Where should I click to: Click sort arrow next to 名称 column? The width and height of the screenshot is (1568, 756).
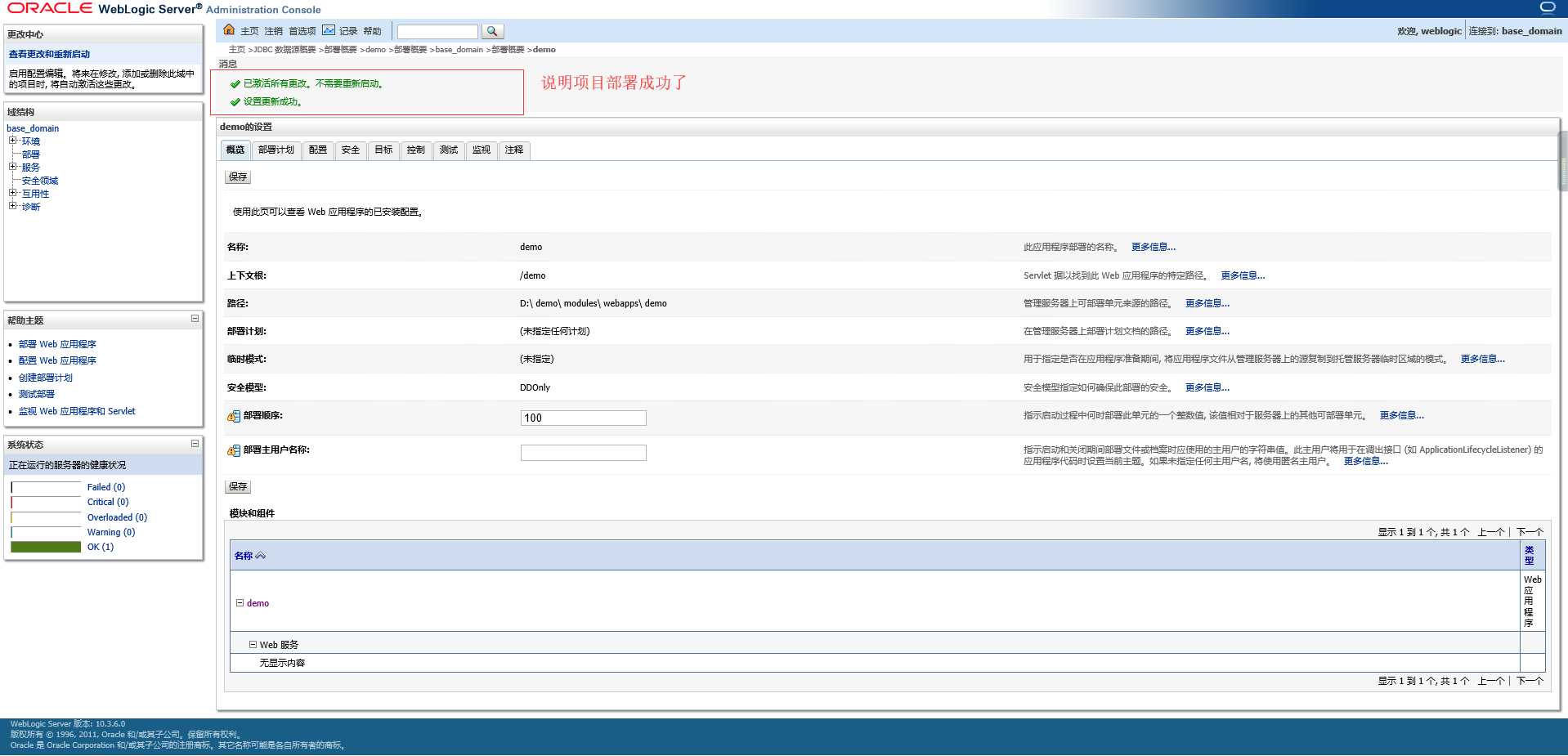261,556
